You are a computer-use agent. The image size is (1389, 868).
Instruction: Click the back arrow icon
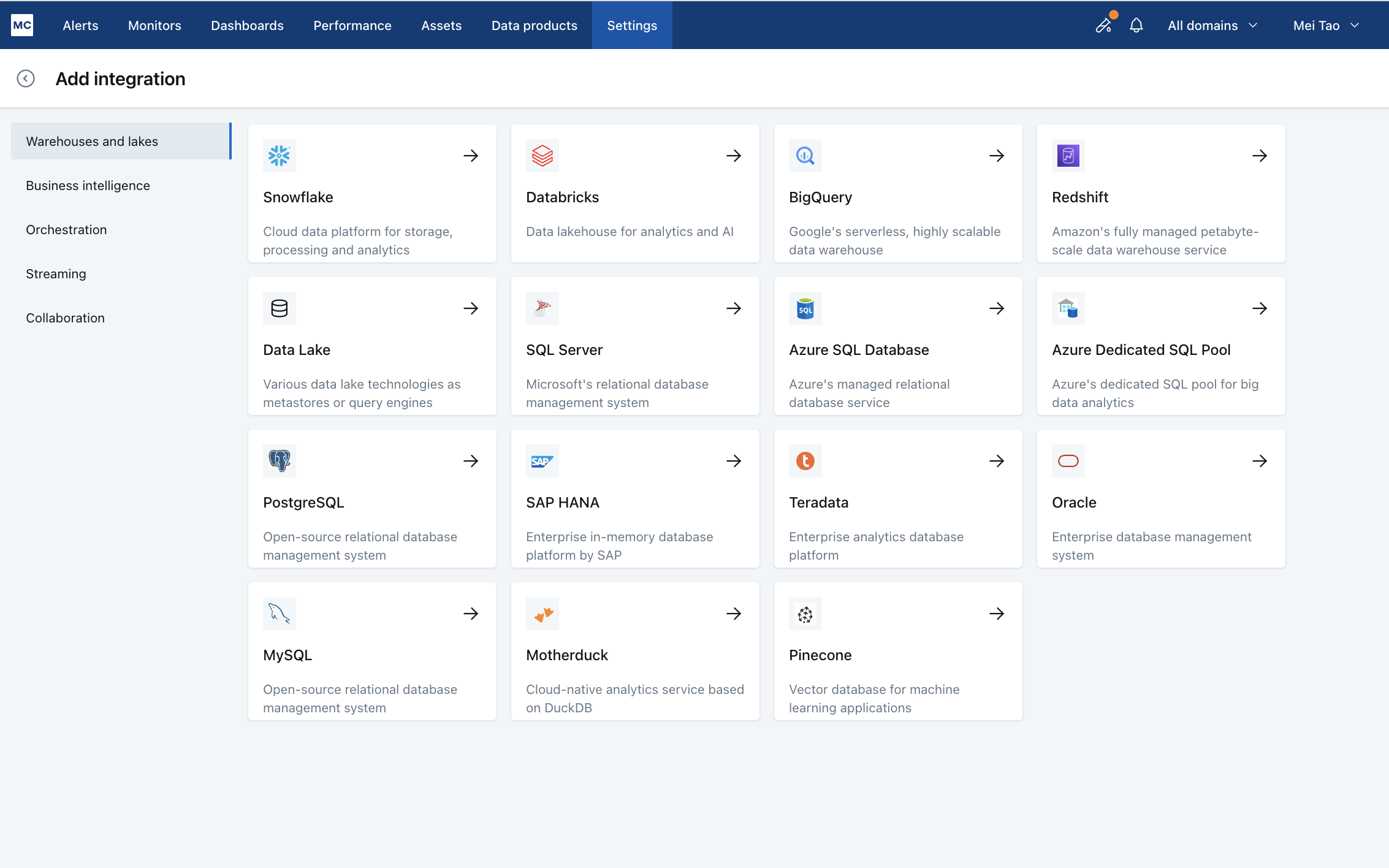pos(26,78)
